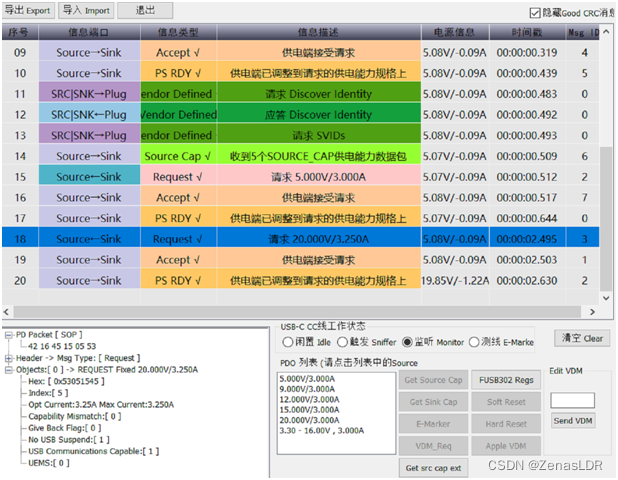Expand the Header Msg Type tree node
Viewport: 618px width, 480px height.
pos(9,358)
